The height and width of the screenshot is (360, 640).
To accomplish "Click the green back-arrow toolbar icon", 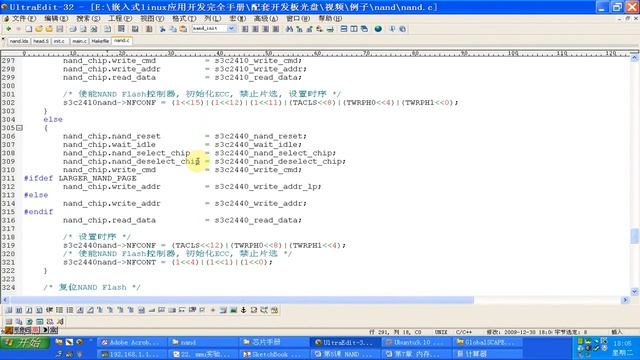I will pyautogui.click(x=9, y=29).
